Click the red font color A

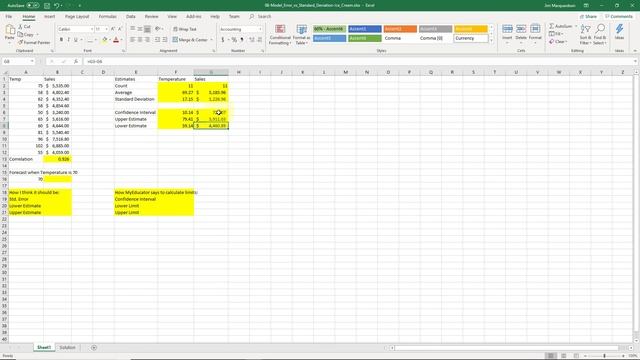pos(116,40)
